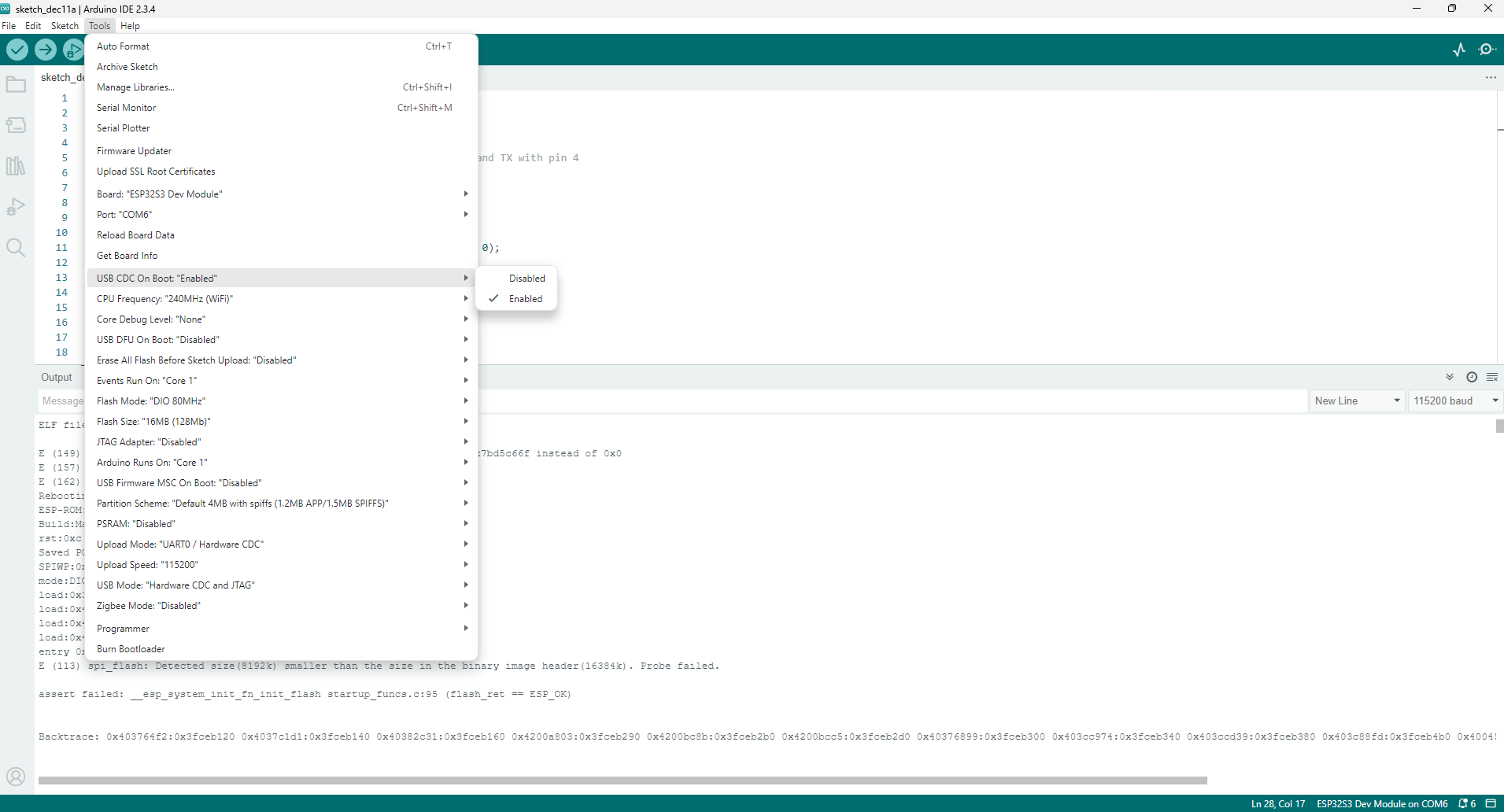
Task: Click Burn Bootloader menu entry
Action: click(131, 649)
